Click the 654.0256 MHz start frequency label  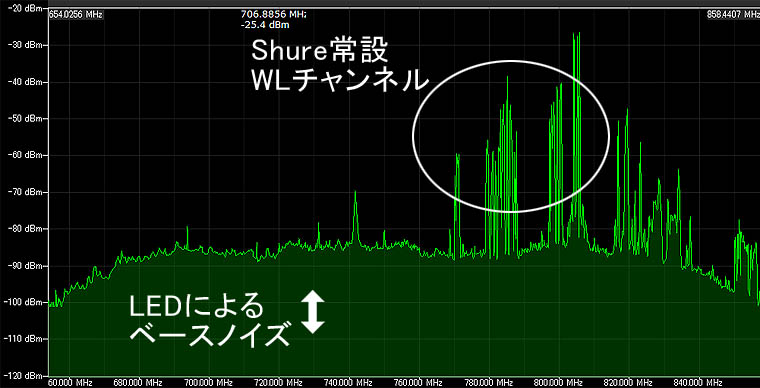76,15
